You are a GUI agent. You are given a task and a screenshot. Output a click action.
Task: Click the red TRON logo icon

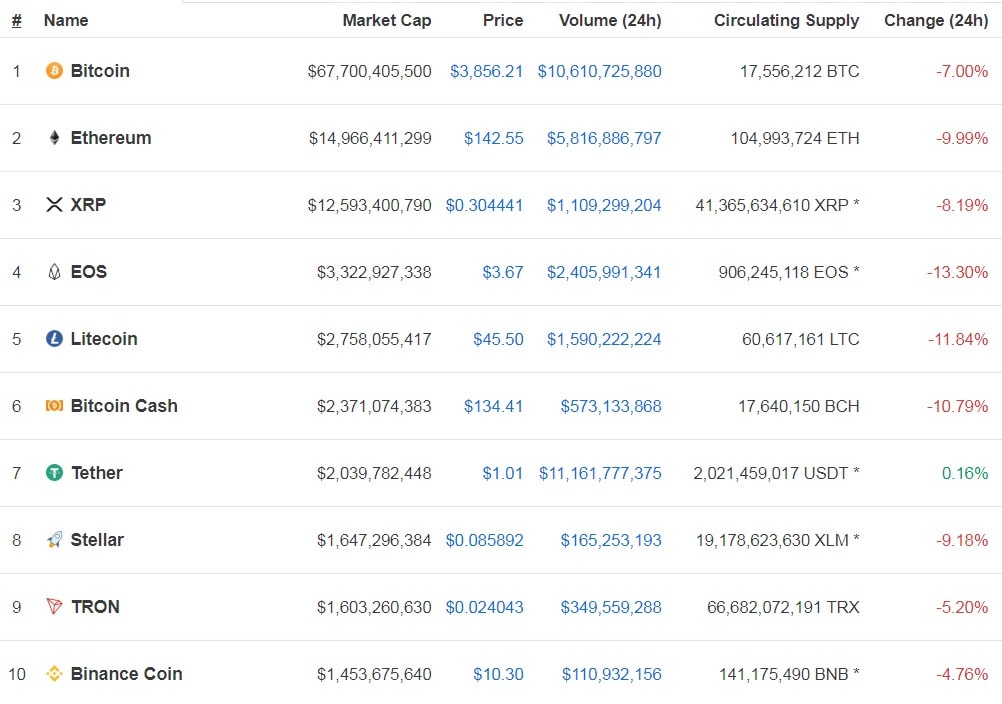(x=54, y=607)
